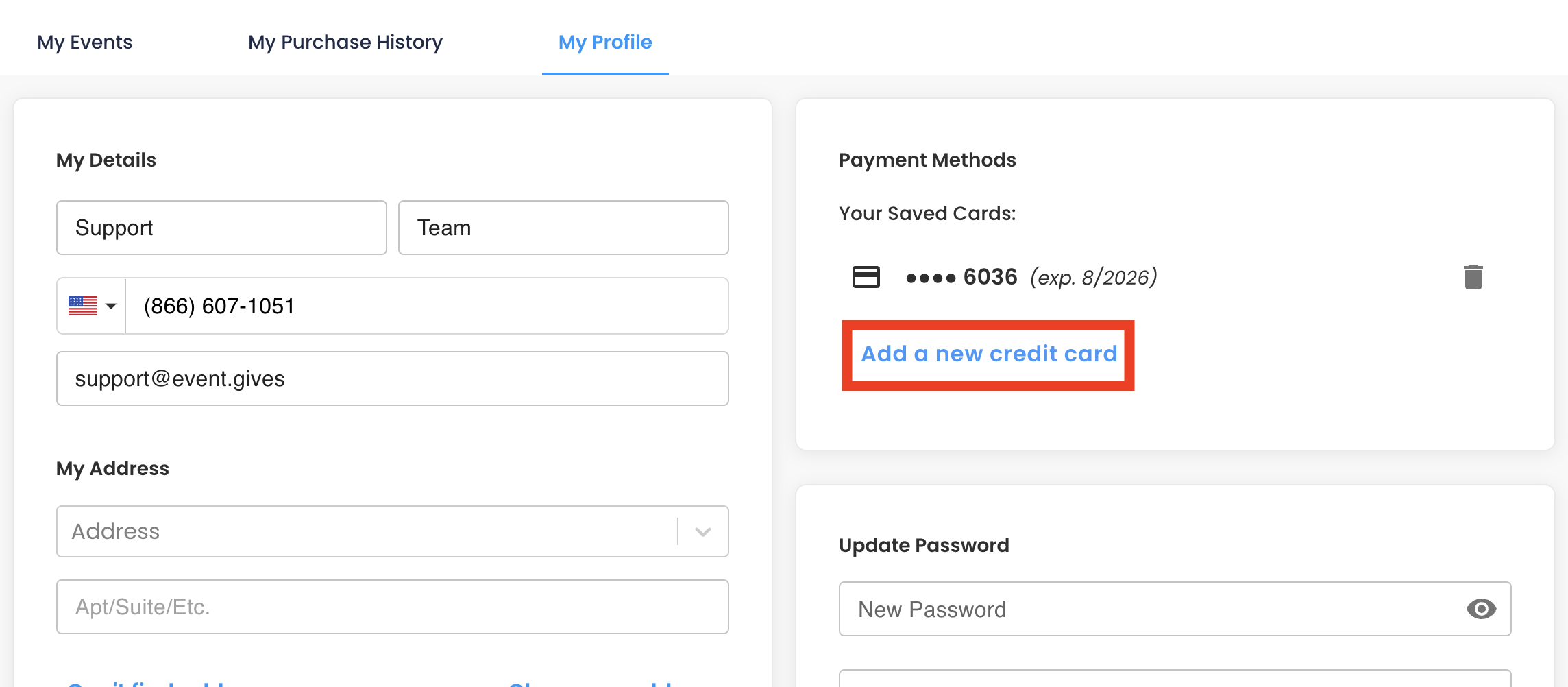The height and width of the screenshot is (687, 1568).
Task: Select the My Profile tab
Action: (605, 43)
